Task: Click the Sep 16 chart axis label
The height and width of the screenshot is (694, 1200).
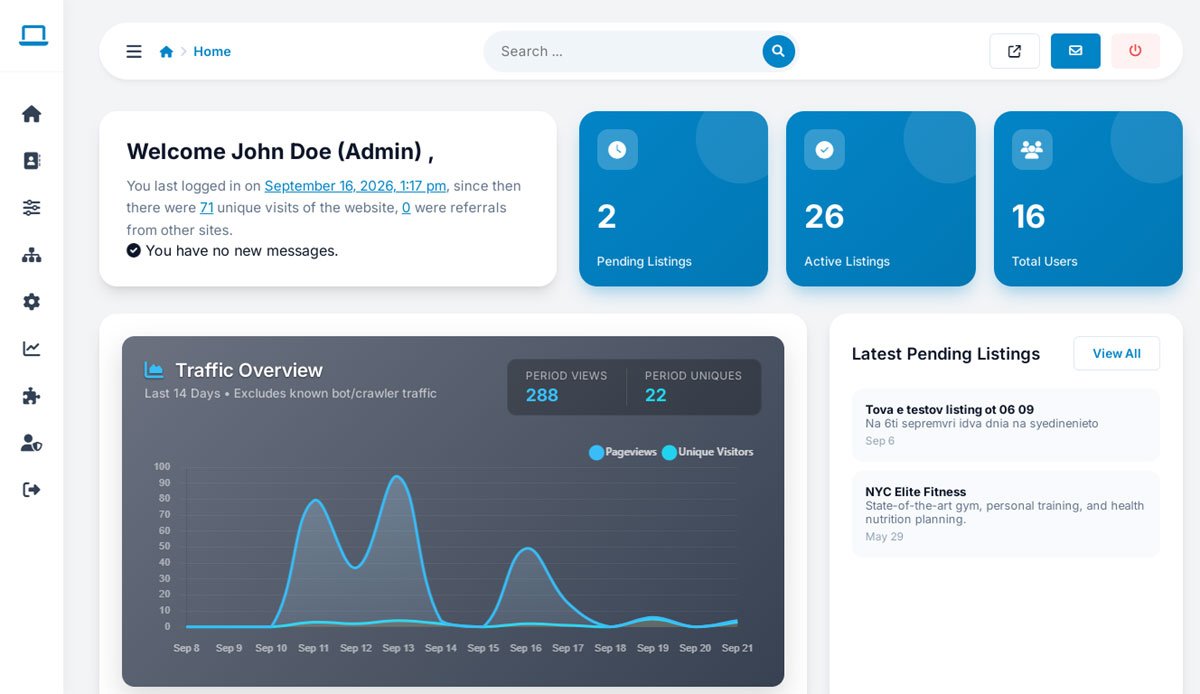Action: tap(526, 648)
